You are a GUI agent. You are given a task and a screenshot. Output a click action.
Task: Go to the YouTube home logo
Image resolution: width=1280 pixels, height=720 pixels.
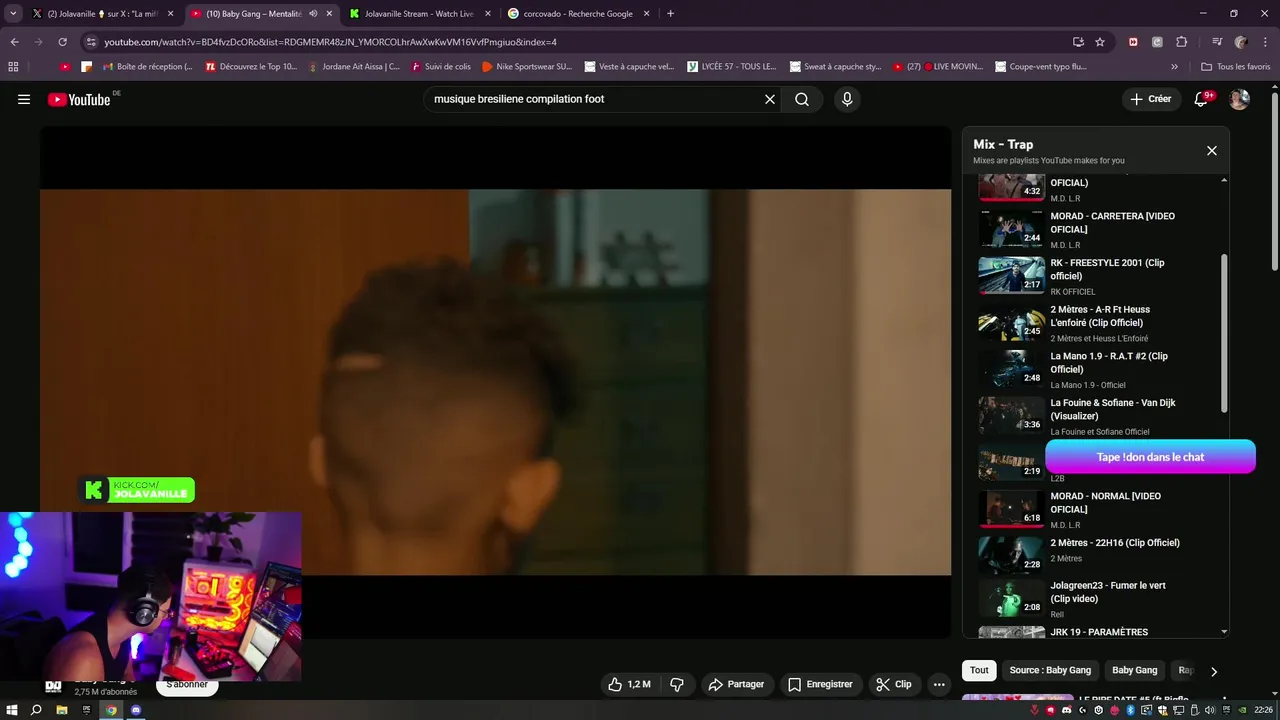pyautogui.click(x=78, y=99)
